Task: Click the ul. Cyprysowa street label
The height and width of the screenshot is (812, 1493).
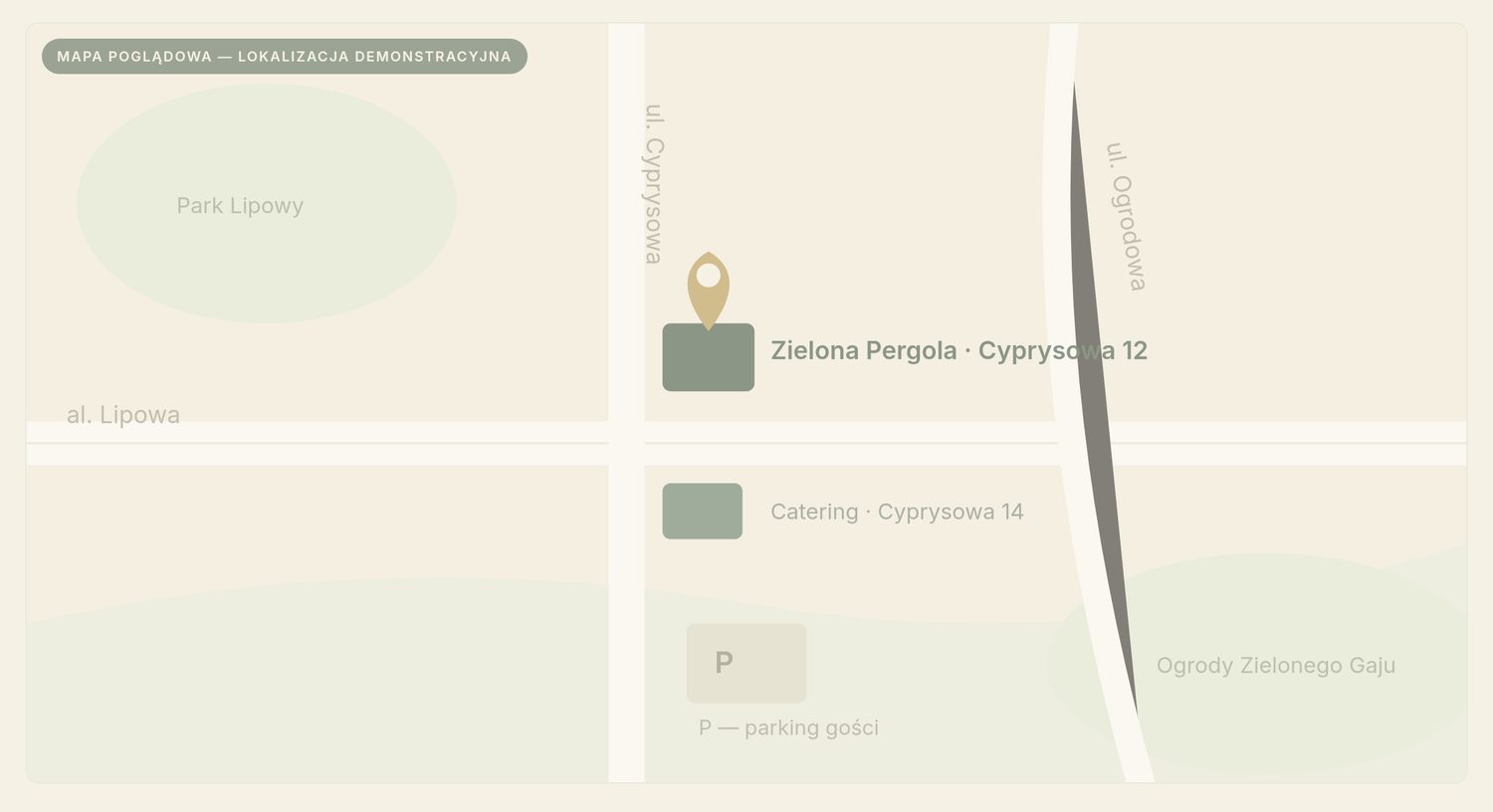Action: click(653, 184)
